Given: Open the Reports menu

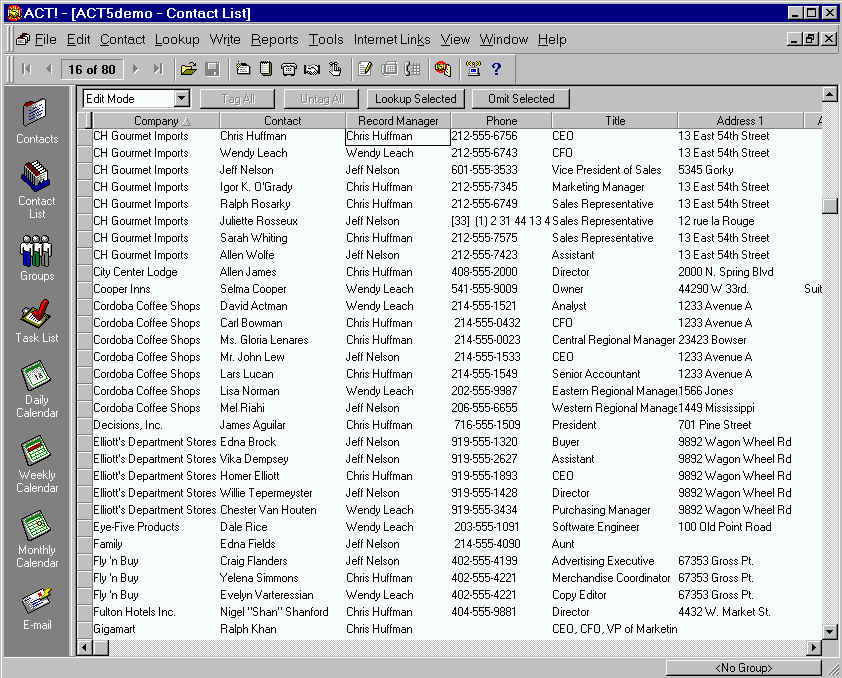Looking at the screenshot, I should tap(274, 40).
